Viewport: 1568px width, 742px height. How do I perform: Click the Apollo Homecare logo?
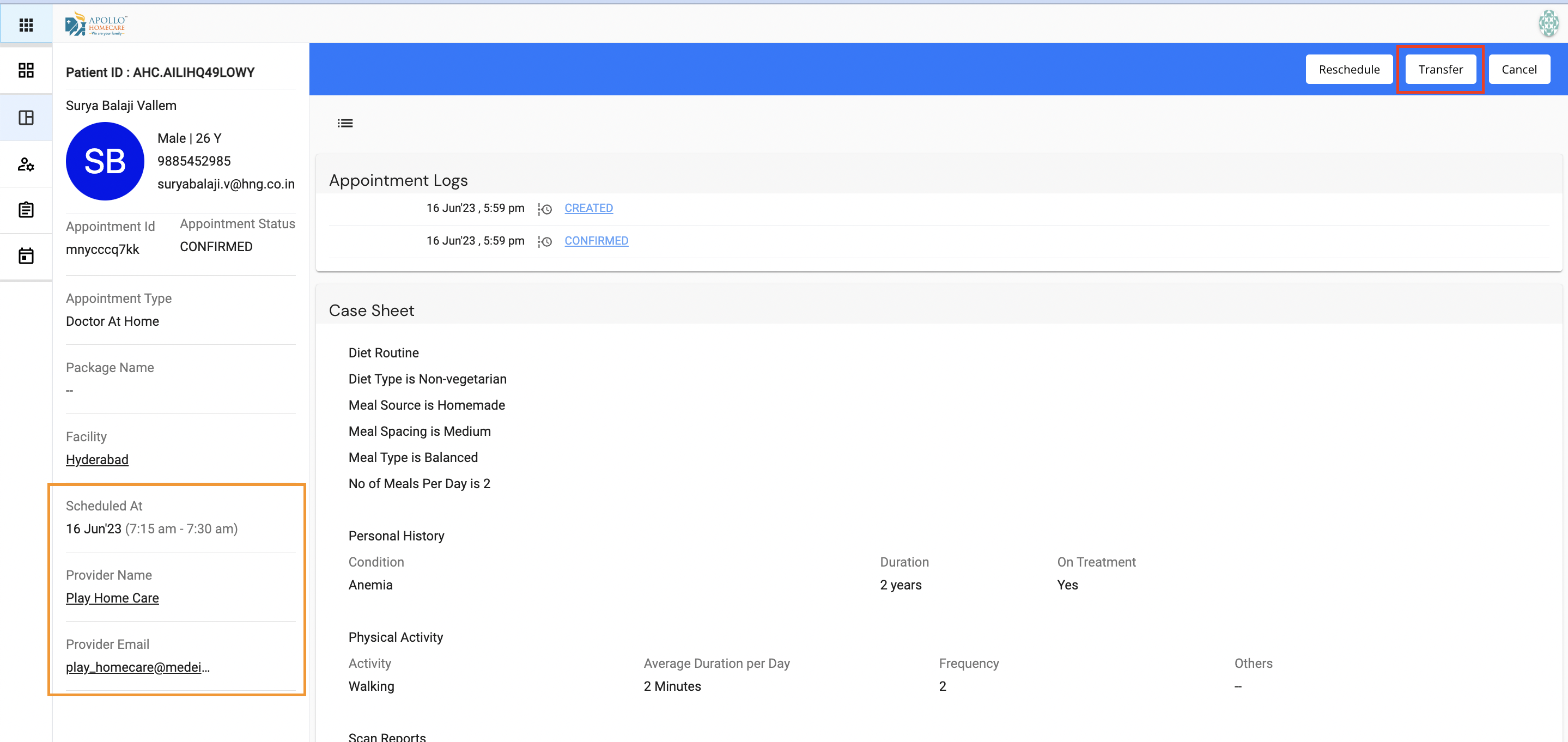(96, 25)
